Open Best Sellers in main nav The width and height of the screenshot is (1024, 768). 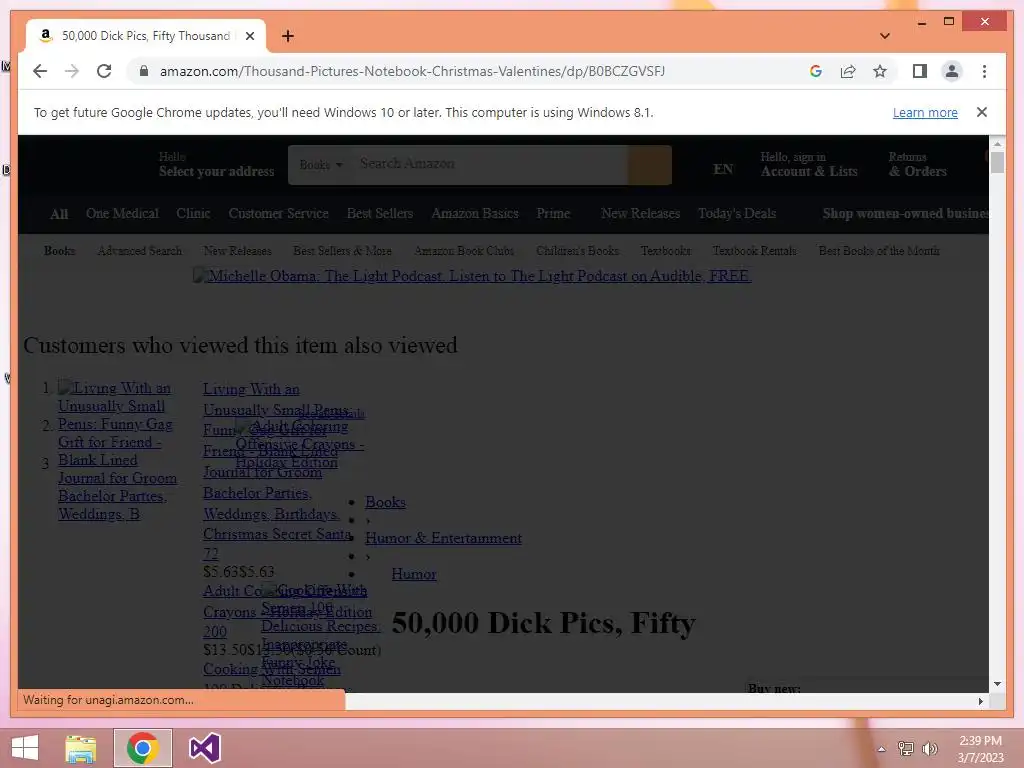[380, 214]
